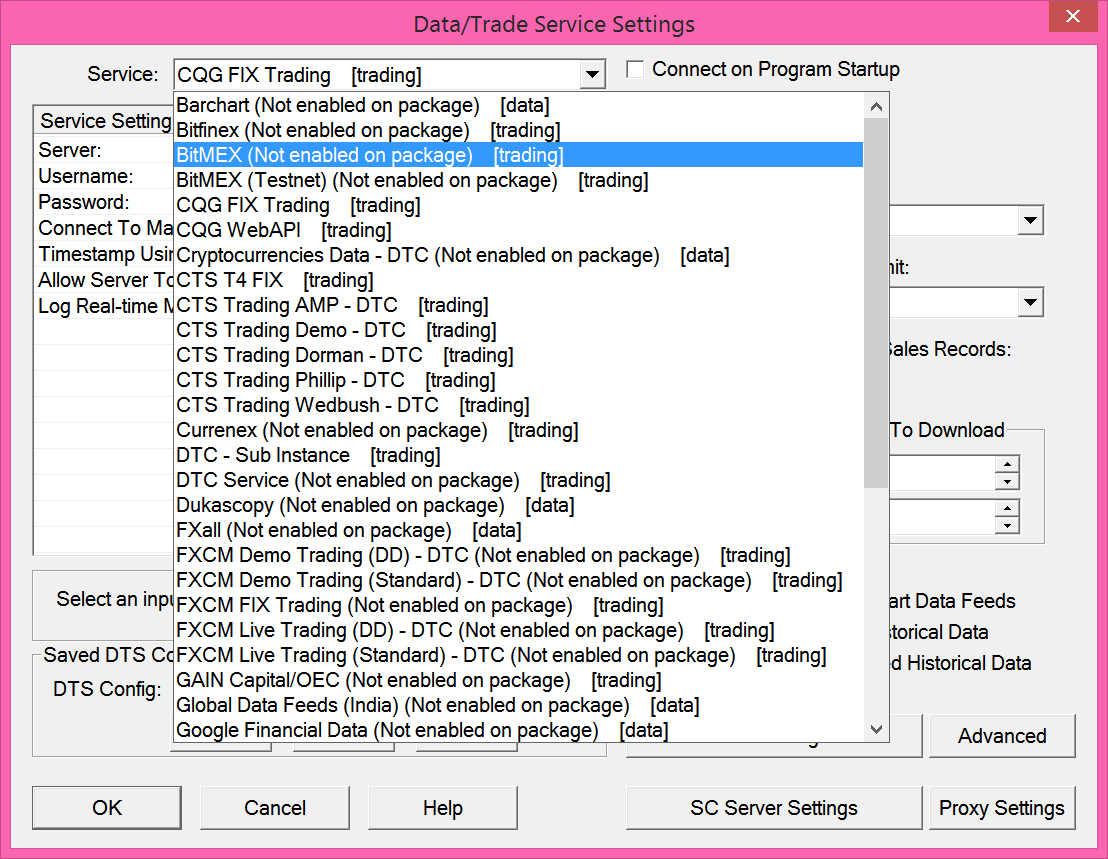
Task: Select FXCM FIX Trading entry
Action: [518, 605]
